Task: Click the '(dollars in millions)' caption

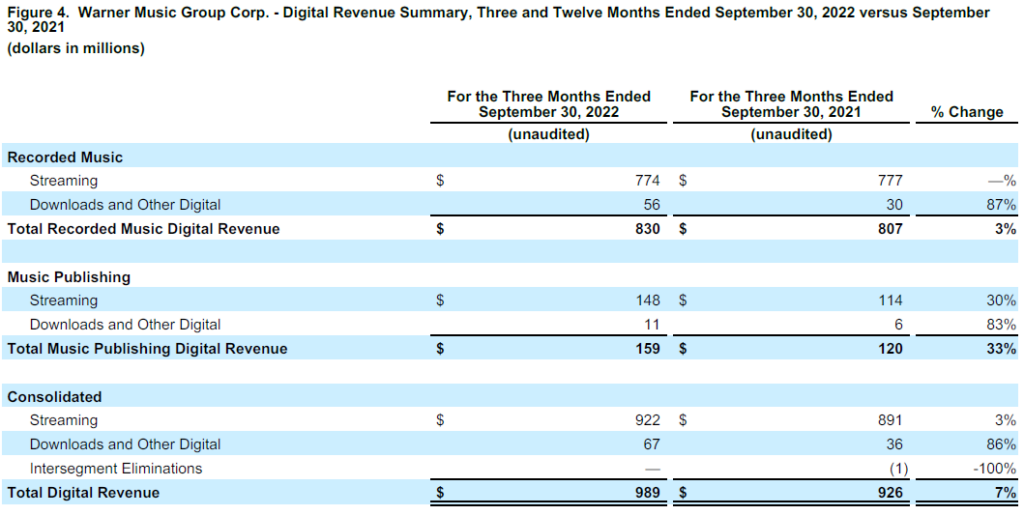Action: tap(76, 48)
